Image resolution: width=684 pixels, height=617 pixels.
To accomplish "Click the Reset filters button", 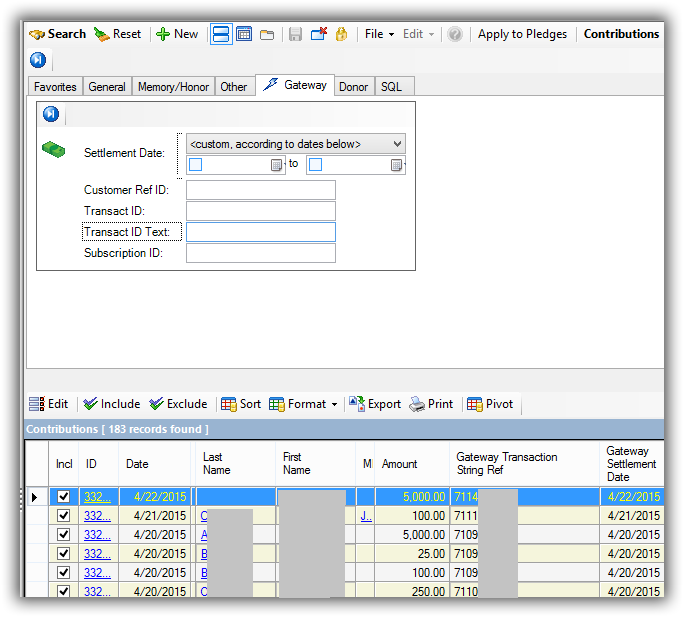I will point(117,34).
